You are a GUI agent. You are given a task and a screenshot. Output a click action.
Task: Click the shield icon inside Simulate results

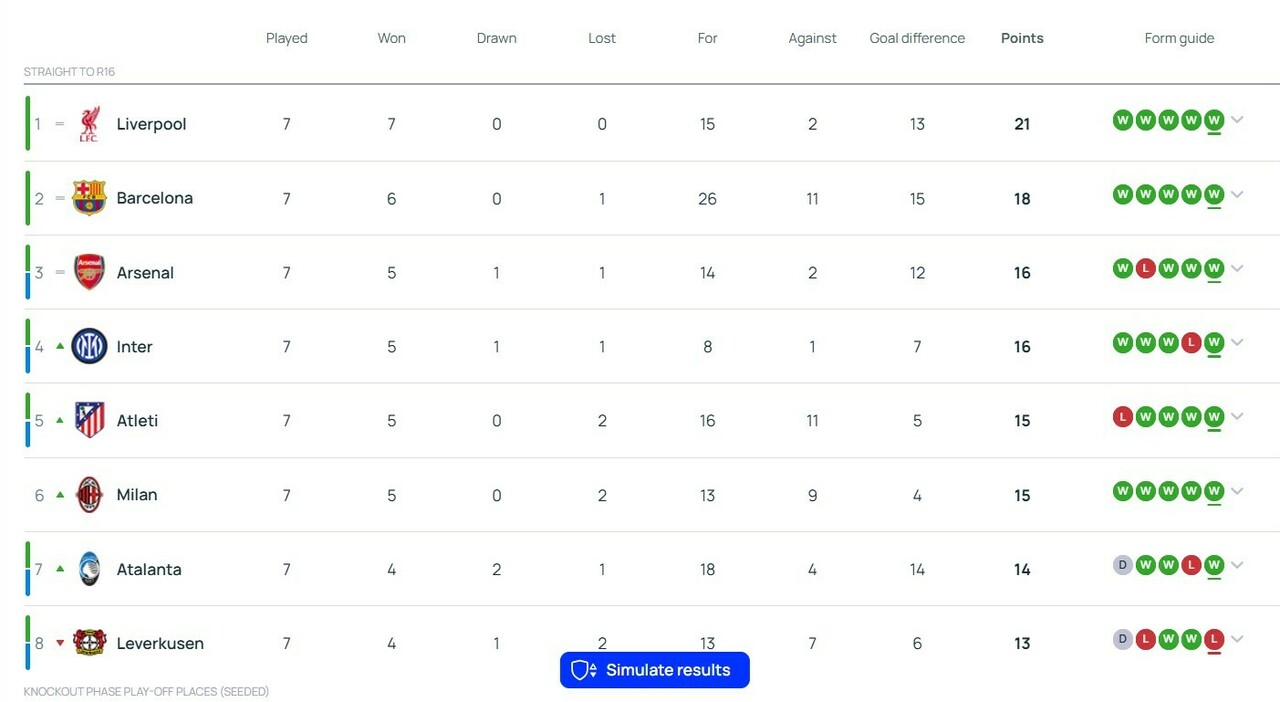tap(582, 670)
